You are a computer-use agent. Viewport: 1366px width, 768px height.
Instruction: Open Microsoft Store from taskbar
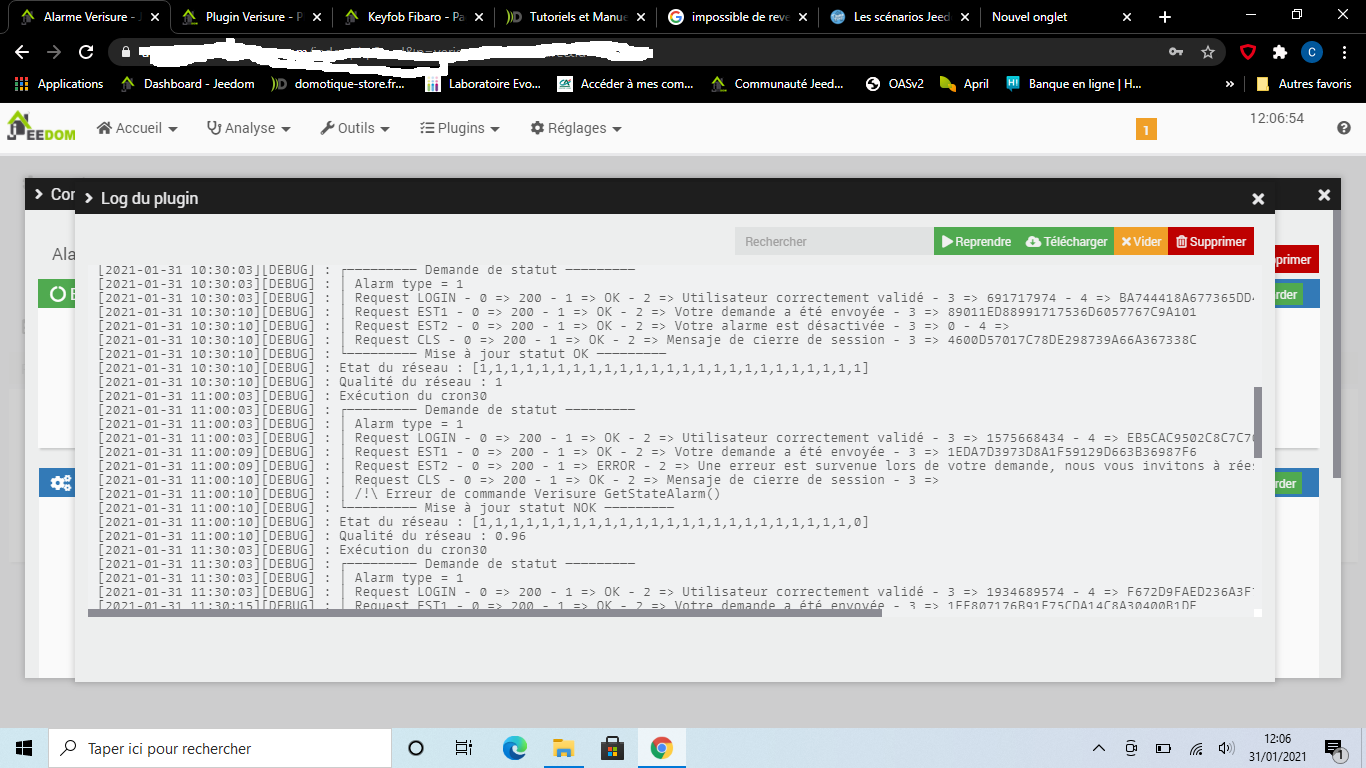coord(612,748)
